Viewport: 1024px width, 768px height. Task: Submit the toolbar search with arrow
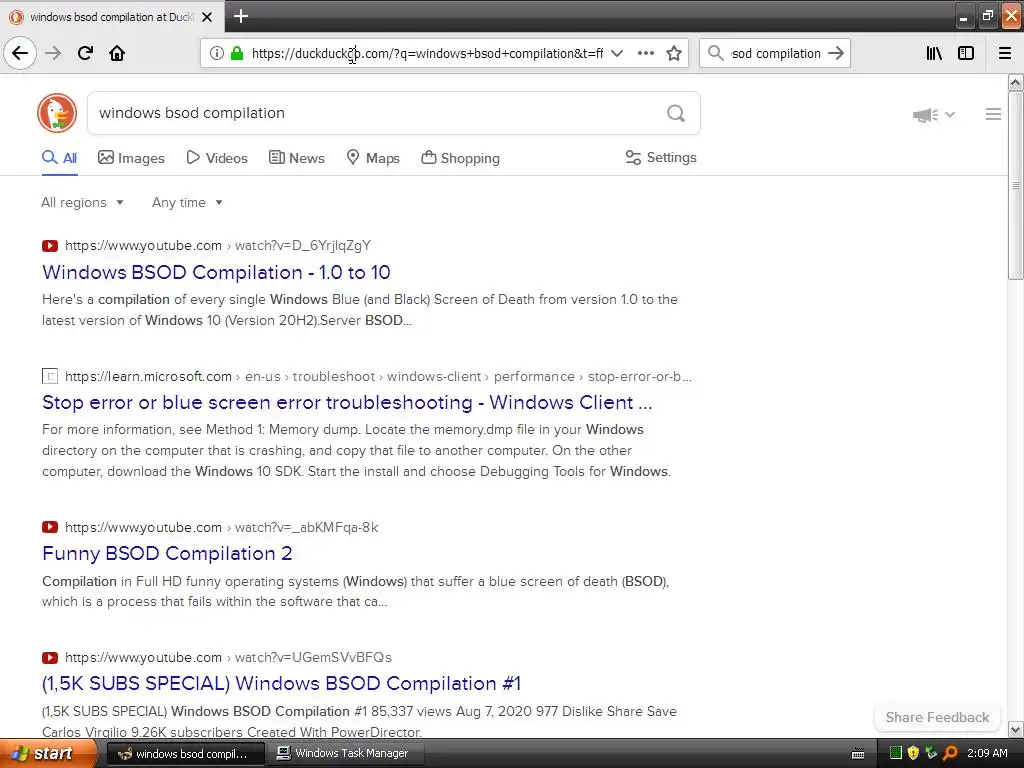pos(836,53)
